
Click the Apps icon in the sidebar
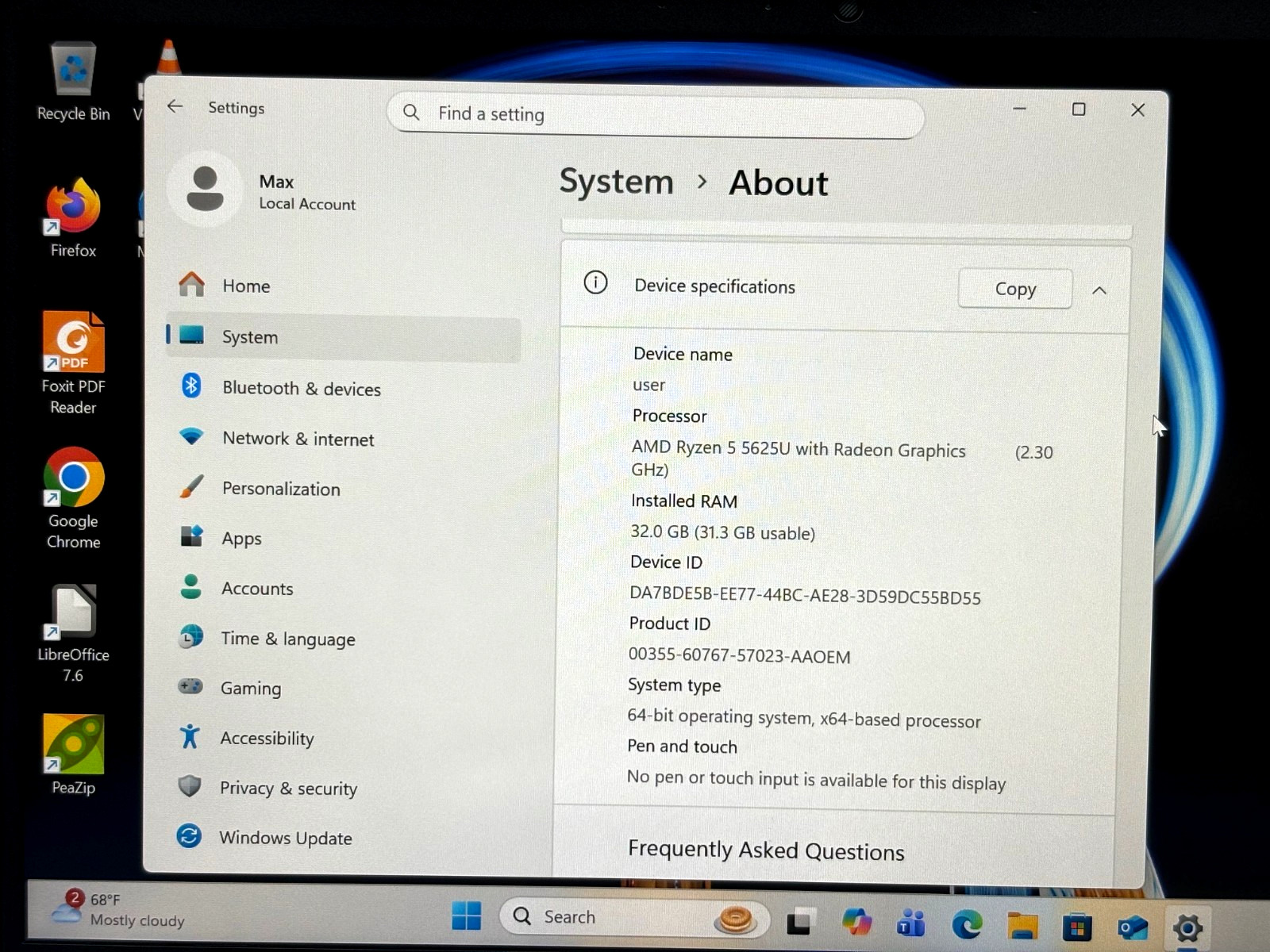pyautogui.click(x=191, y=536)
